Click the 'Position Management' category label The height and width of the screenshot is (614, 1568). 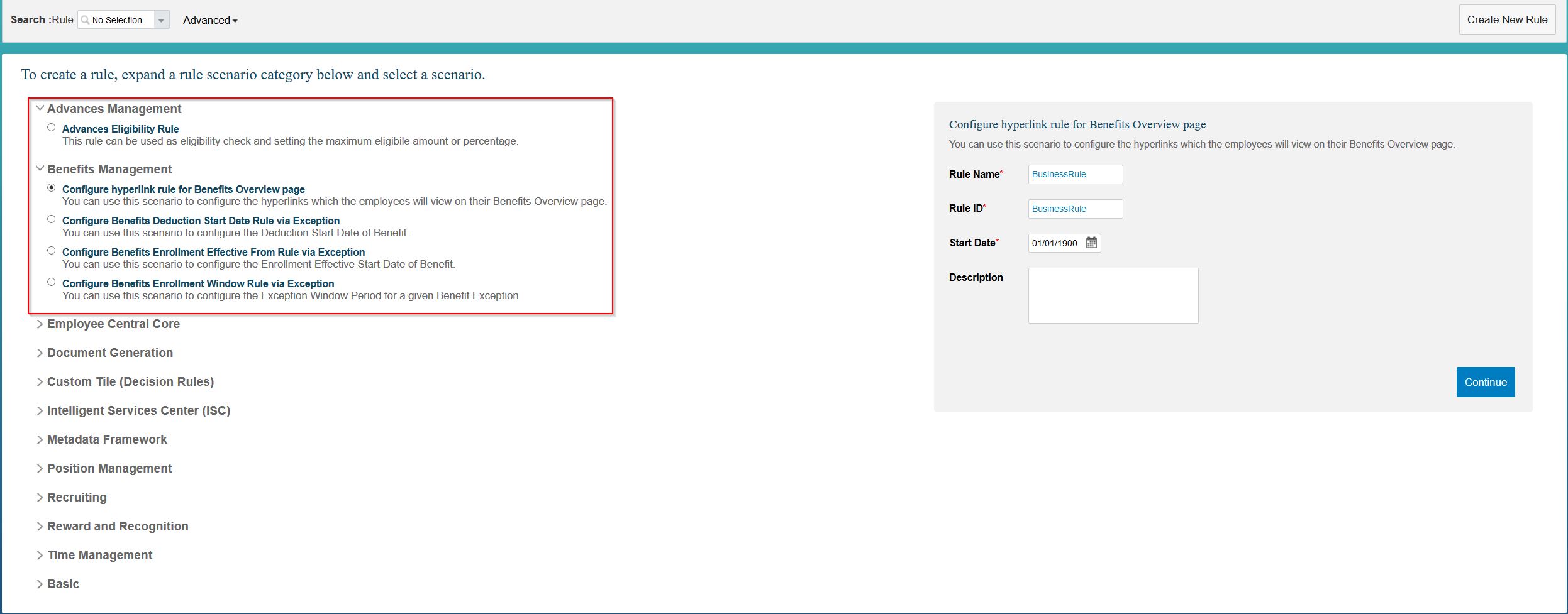pos(109,469)
